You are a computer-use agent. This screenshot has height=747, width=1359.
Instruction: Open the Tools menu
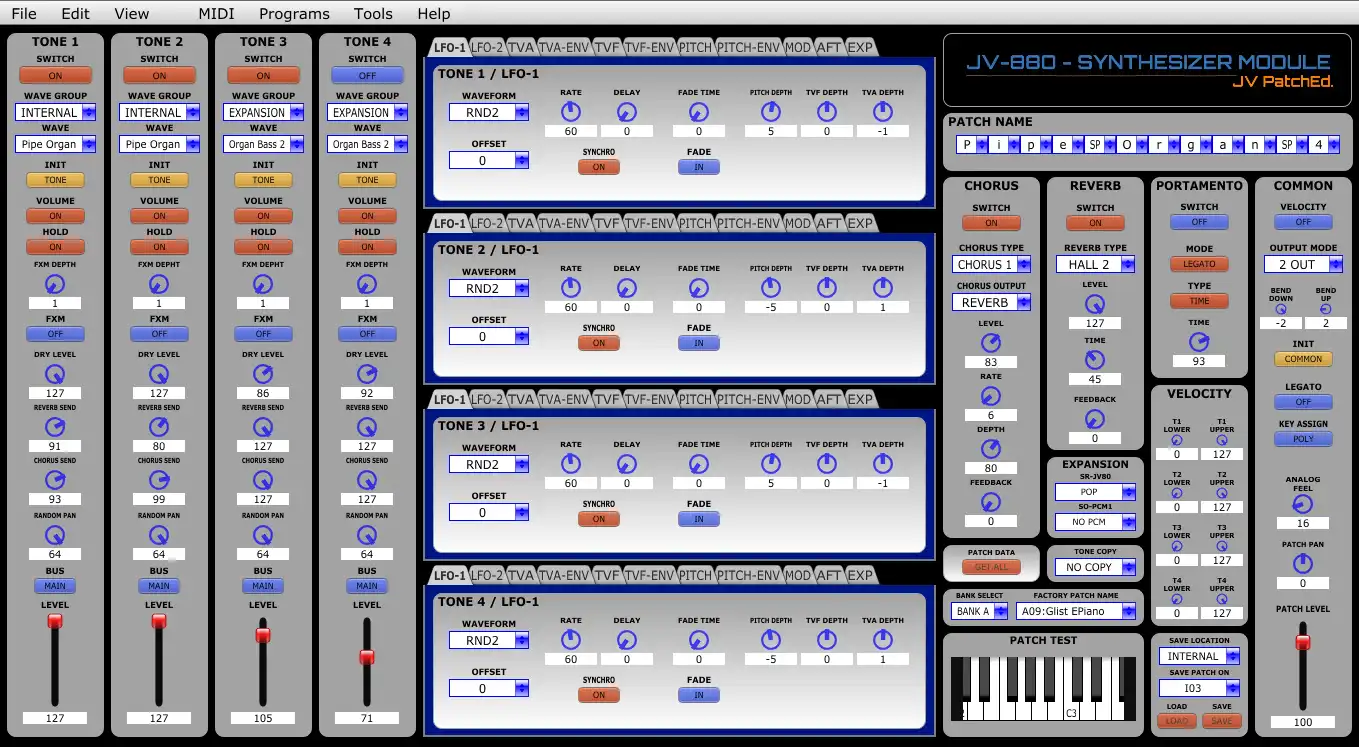[373, 14]
